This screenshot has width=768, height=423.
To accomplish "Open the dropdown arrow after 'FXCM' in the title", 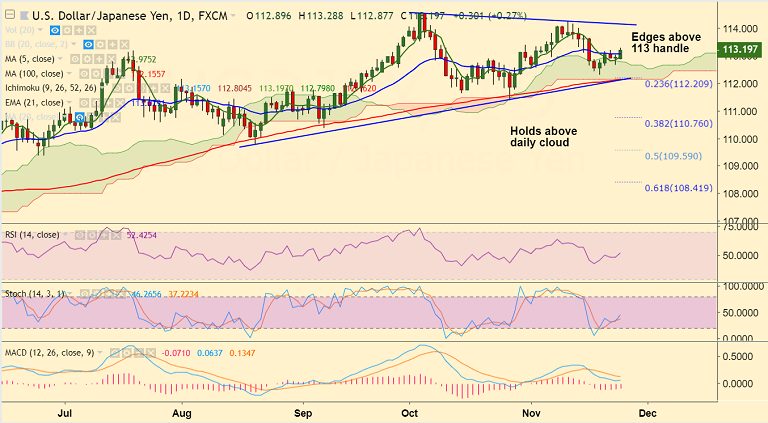I will coord(233,16).
